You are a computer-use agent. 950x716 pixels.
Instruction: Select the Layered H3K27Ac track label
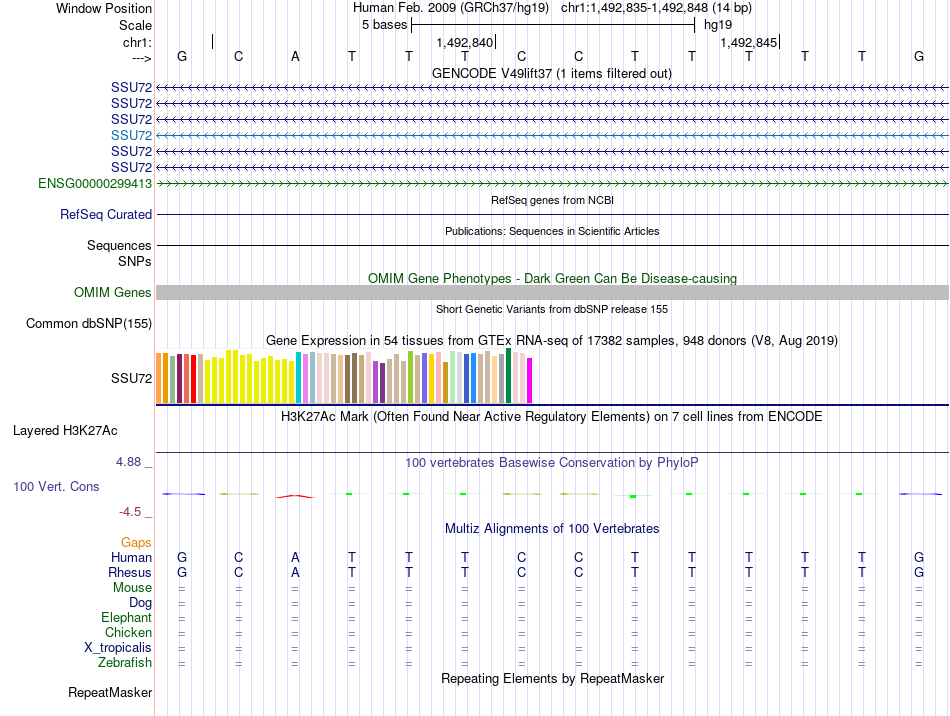coord(65,431)
